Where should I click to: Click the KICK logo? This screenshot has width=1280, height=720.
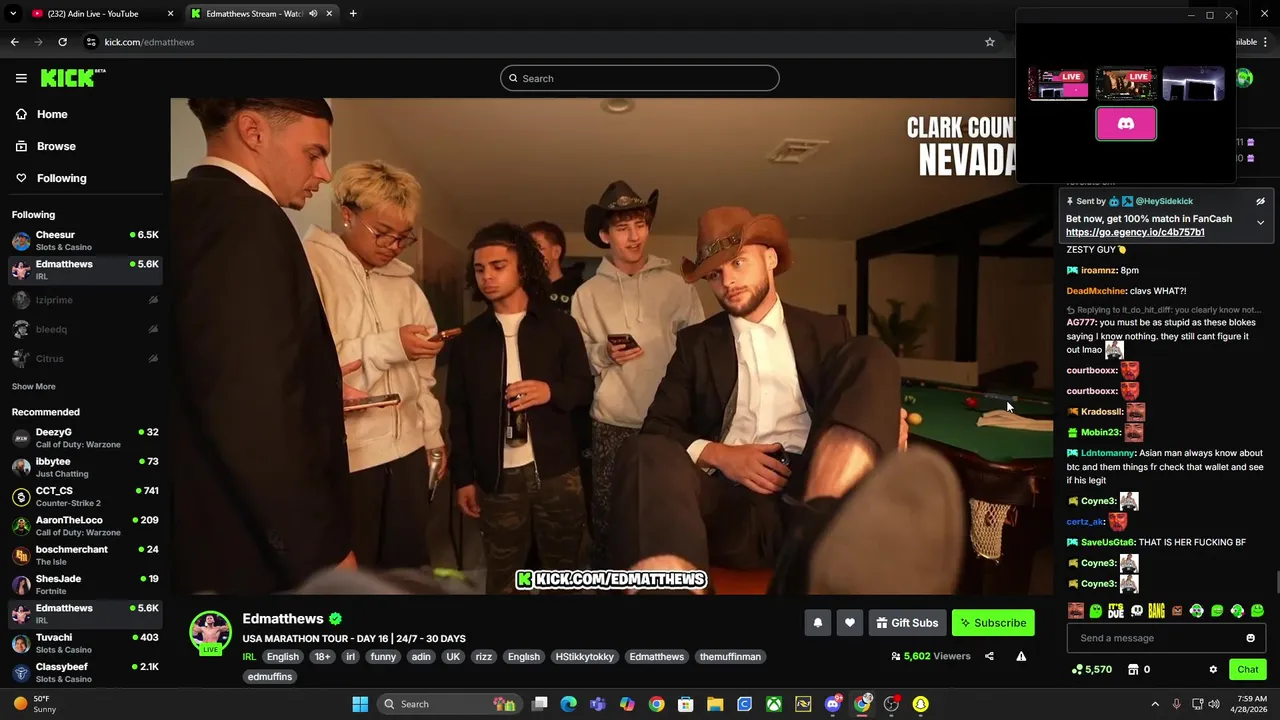coord(72,78)
